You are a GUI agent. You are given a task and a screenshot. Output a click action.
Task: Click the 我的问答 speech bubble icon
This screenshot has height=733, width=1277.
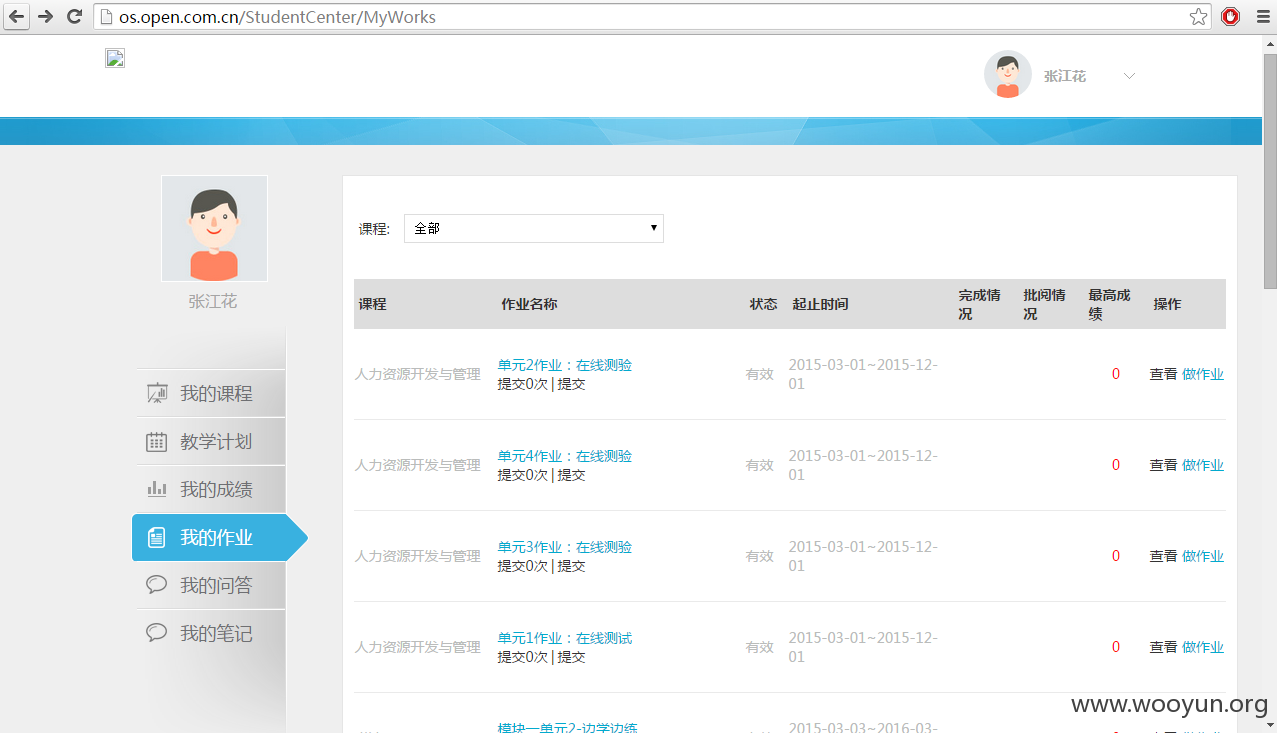(157, 585)
